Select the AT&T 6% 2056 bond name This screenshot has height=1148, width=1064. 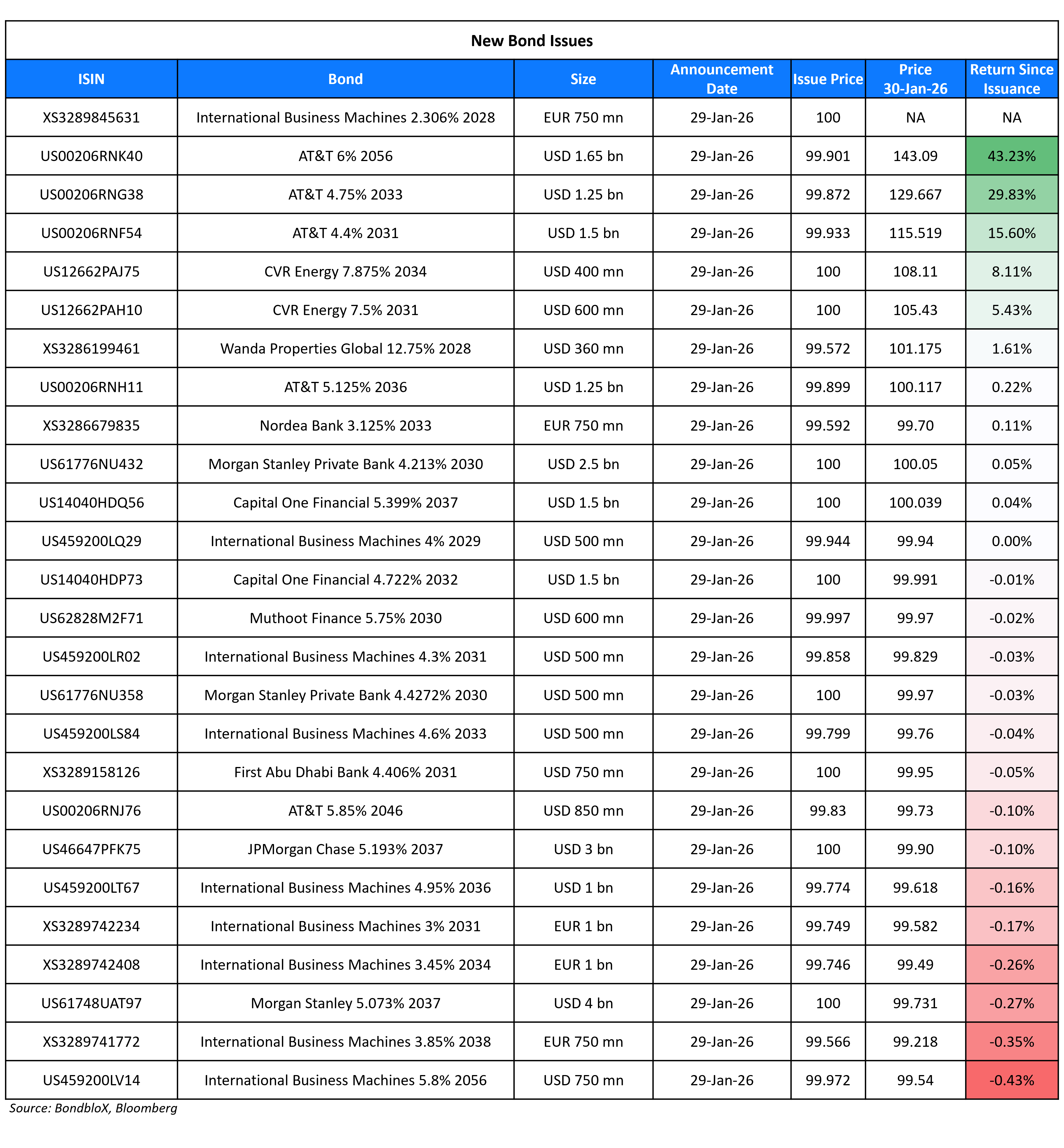point(346,156)
